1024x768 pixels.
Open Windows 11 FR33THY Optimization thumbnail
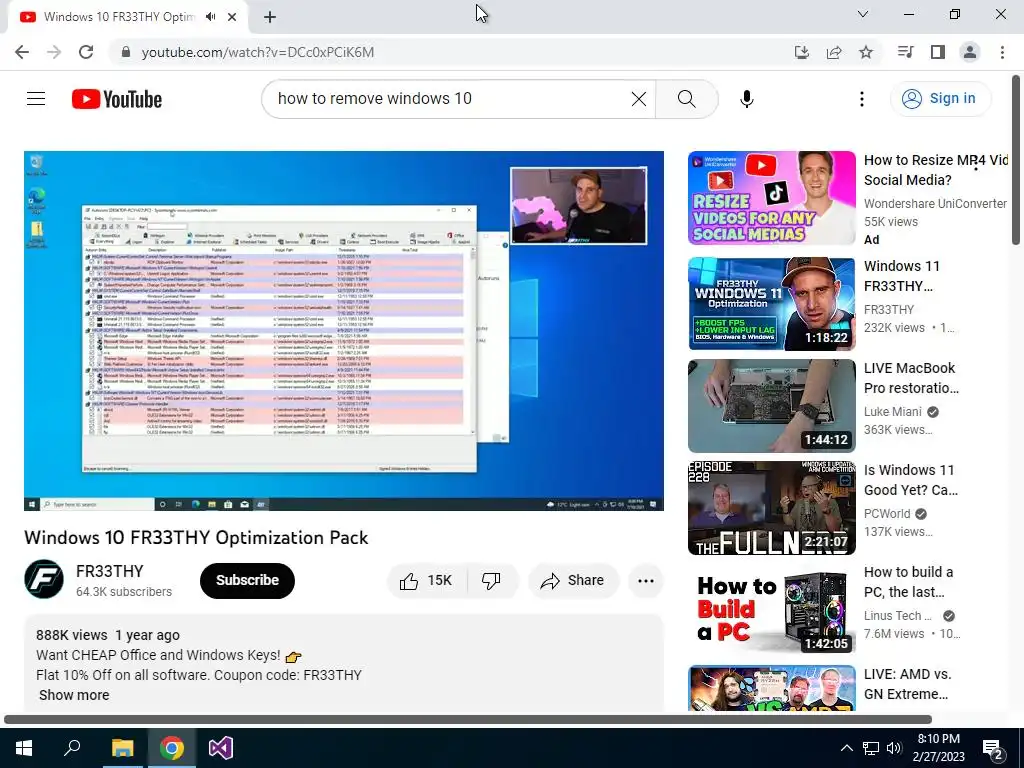click(771, 304)
